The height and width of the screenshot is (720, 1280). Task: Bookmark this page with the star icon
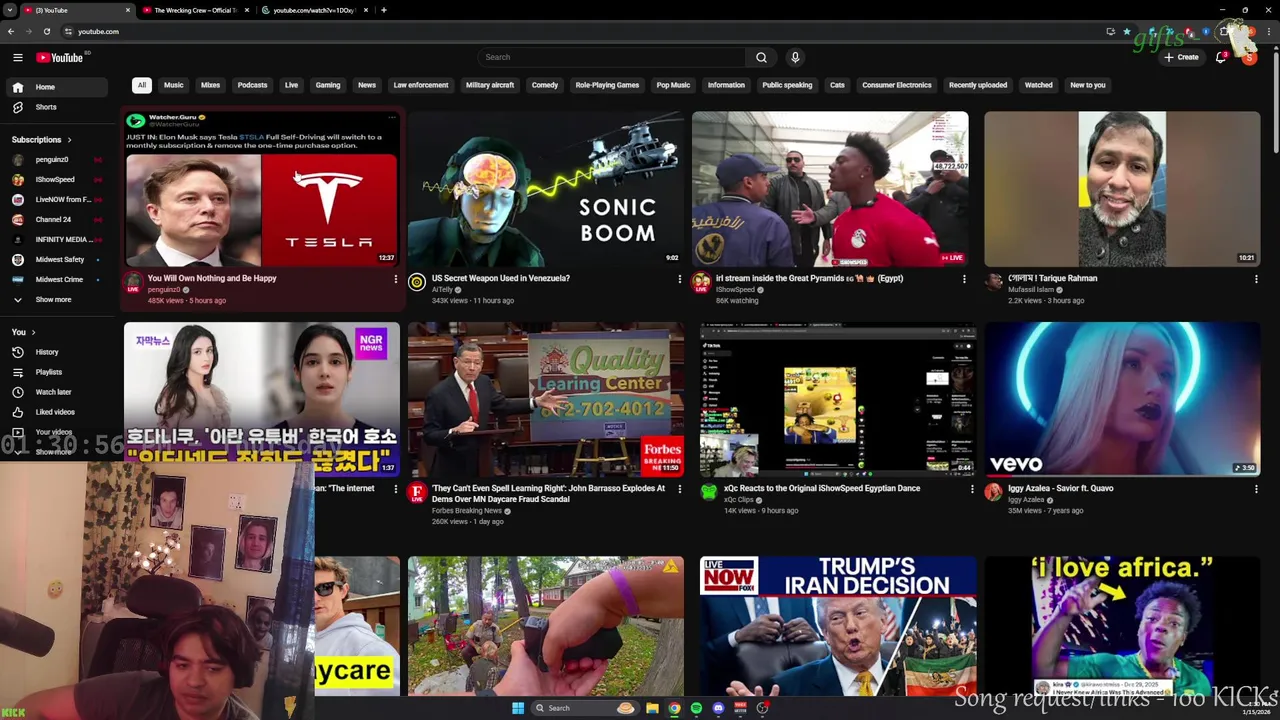pyautogui.click(x=1127, y=31)
